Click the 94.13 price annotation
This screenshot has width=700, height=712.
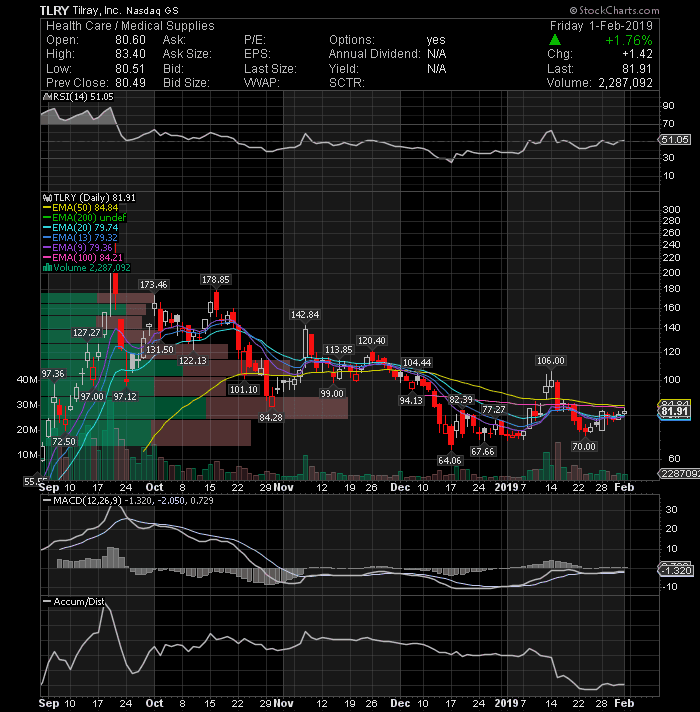pyautogui.click(x=411, y=400)
